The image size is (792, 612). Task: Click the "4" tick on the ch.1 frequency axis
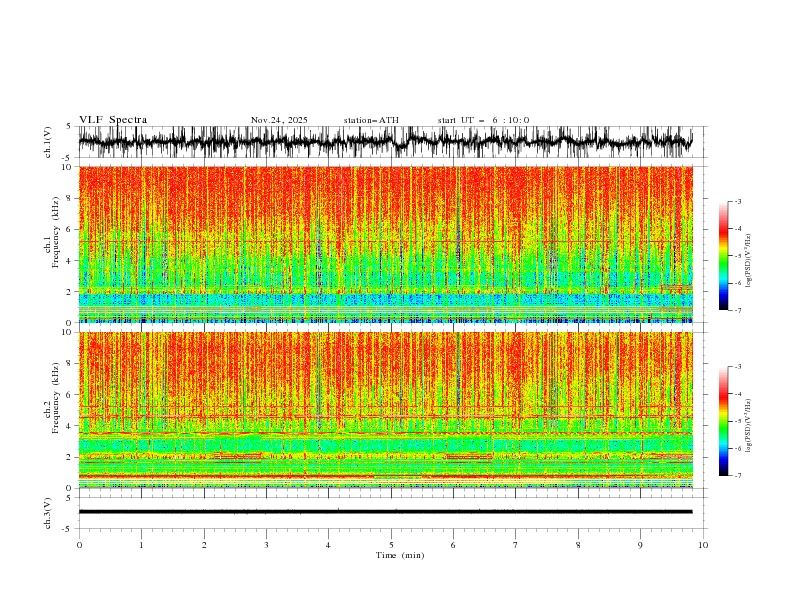(x=70, y=261)
